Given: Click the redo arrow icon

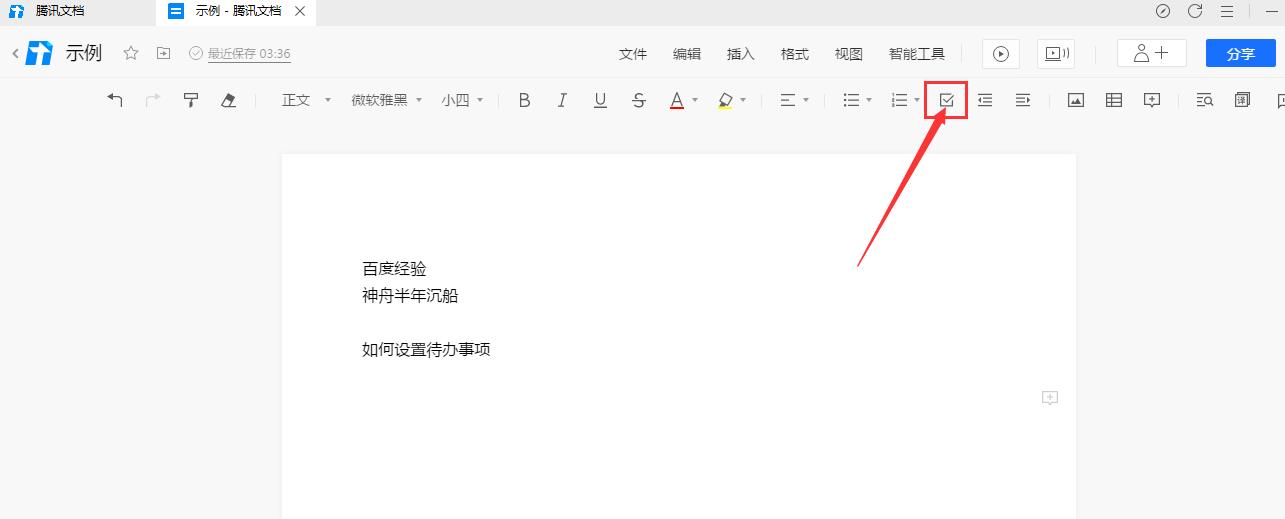Looking at the screenshot, I should coord(153,100).
